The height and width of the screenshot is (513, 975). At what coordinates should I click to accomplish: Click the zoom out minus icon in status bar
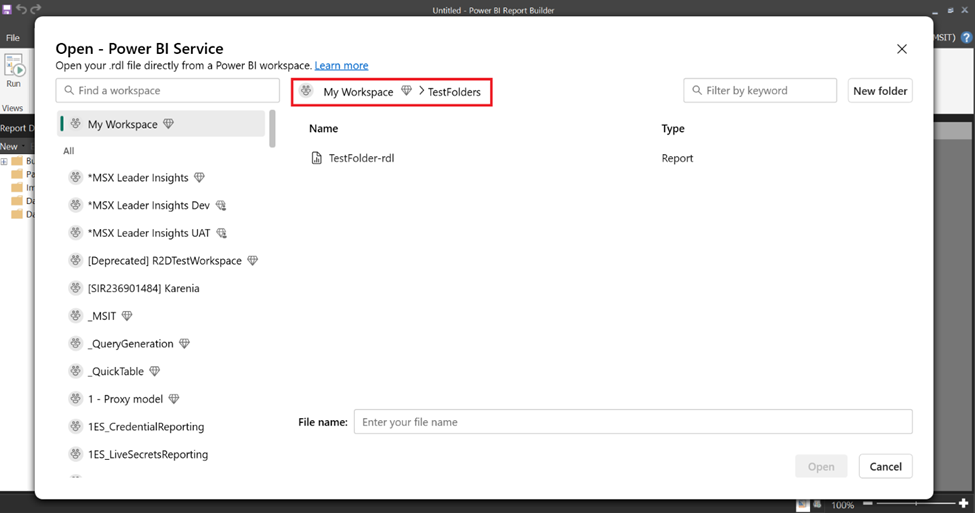pos(867,503)
